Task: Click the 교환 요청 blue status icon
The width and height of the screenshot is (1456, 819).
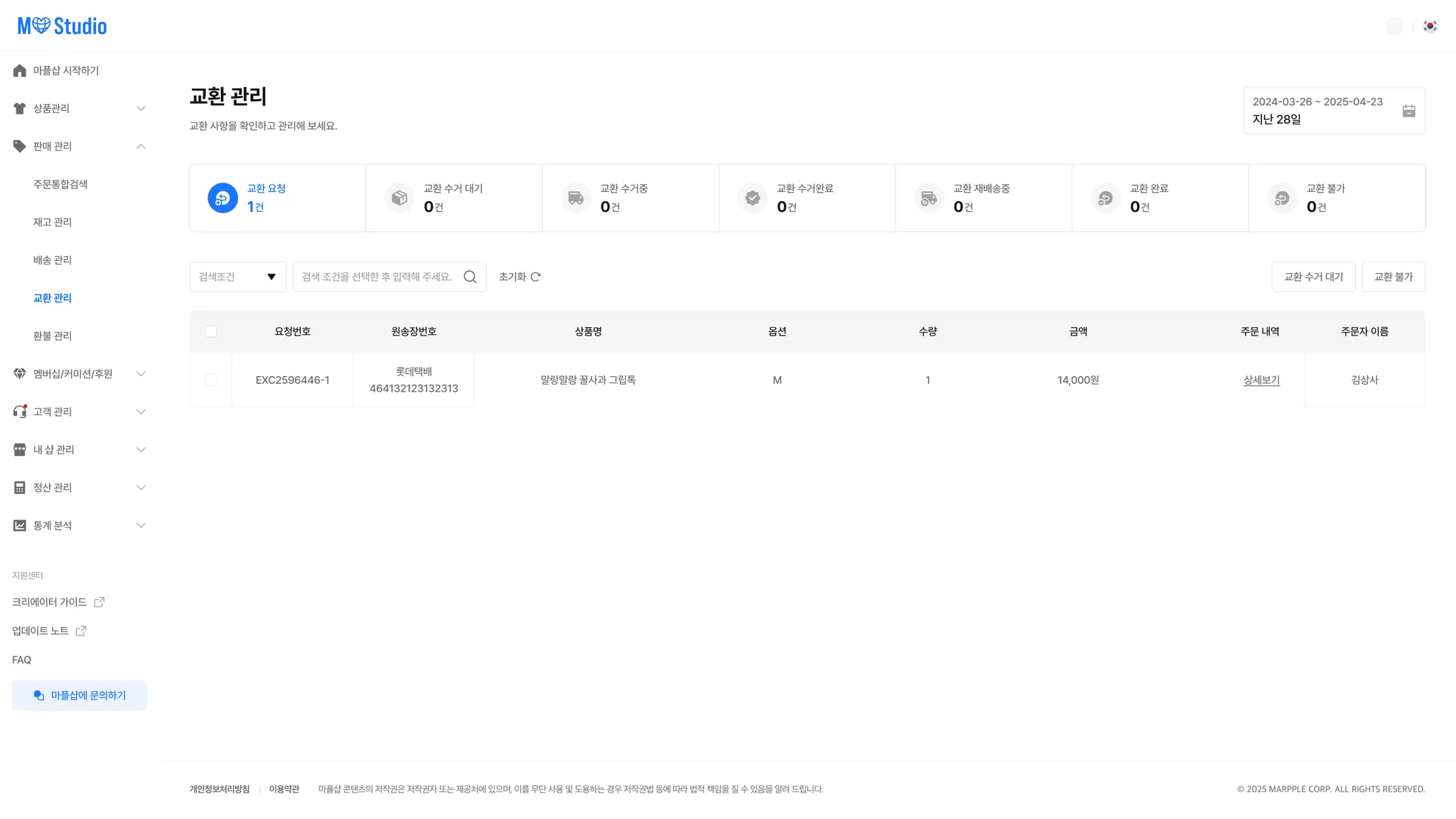Action: pos(223,198)
